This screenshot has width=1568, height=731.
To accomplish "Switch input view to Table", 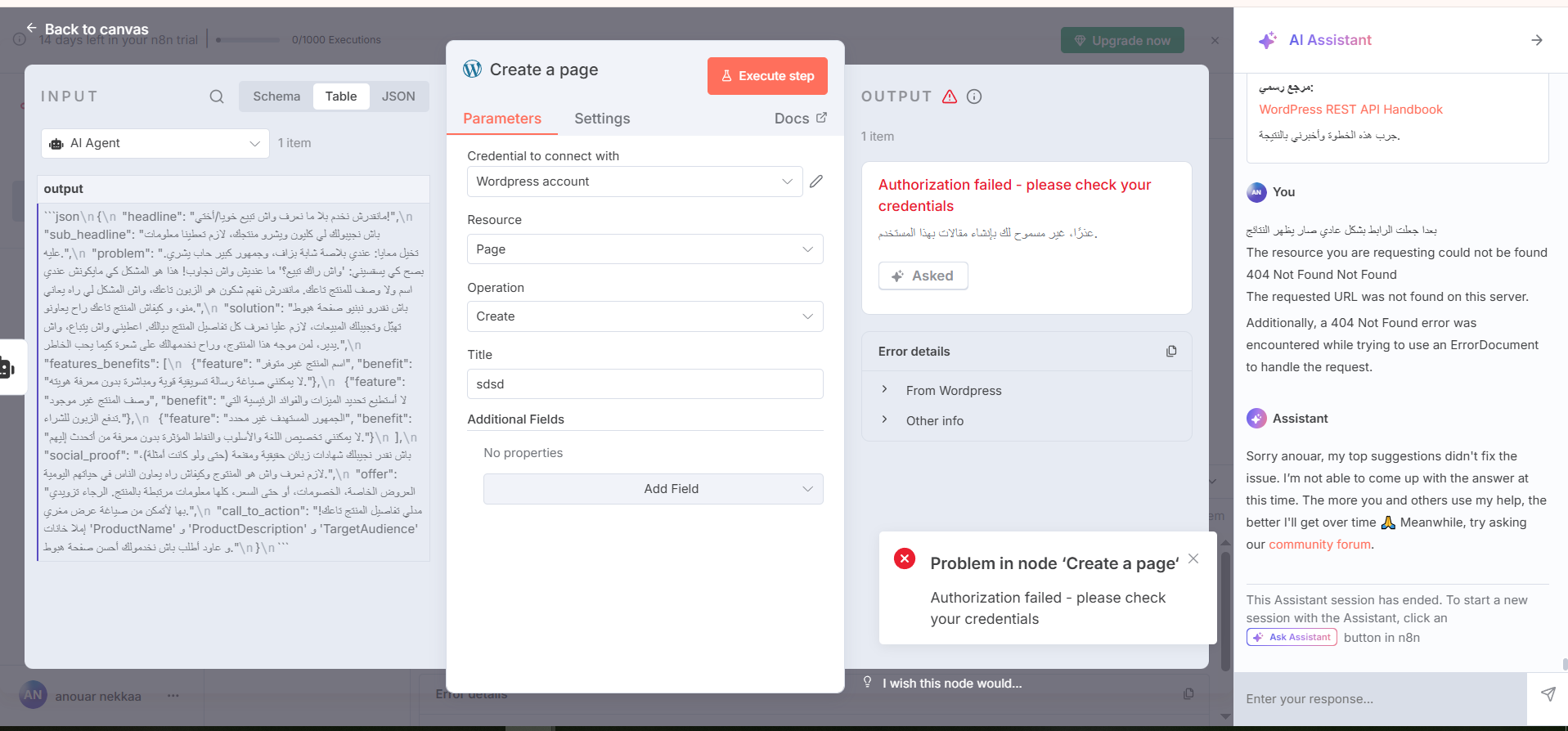I will pos(341,96).
